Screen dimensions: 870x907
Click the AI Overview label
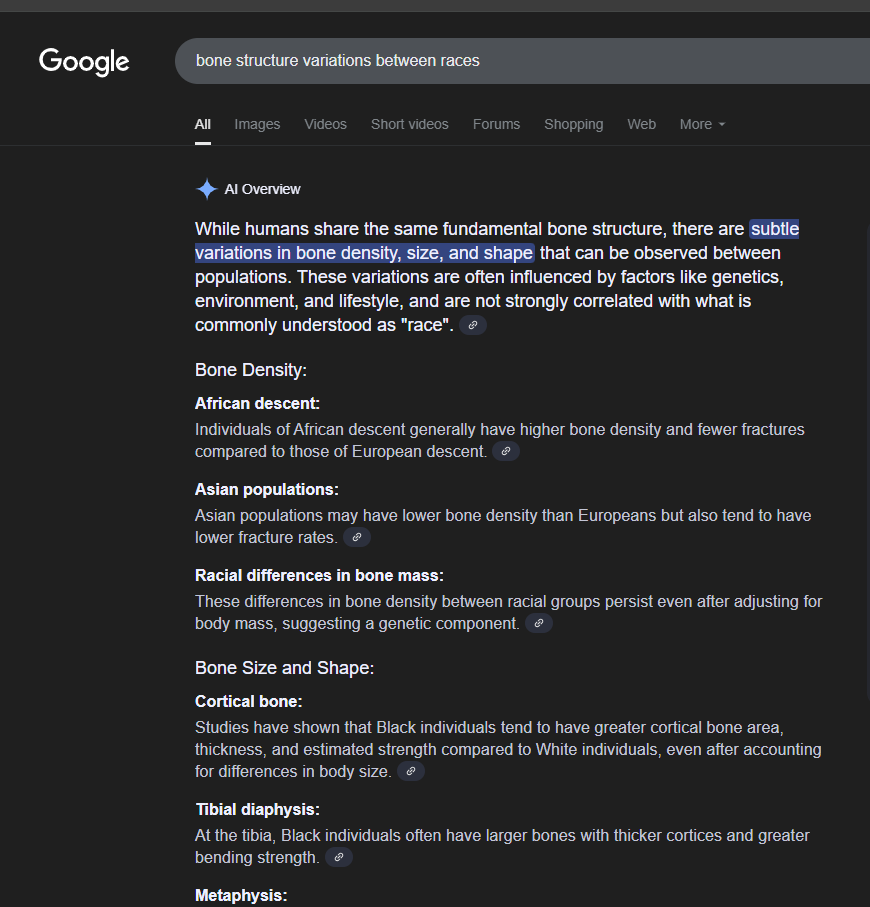click(262, 189)
